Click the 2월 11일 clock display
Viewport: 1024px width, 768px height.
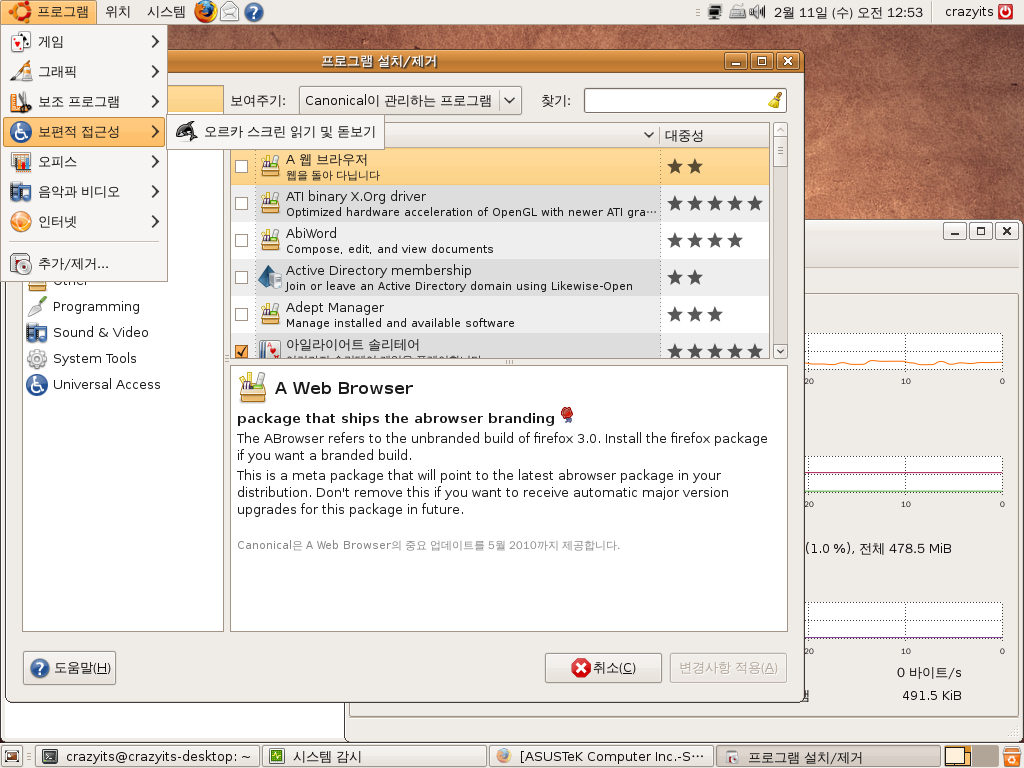pyautogui.click(x=848, y=12)
